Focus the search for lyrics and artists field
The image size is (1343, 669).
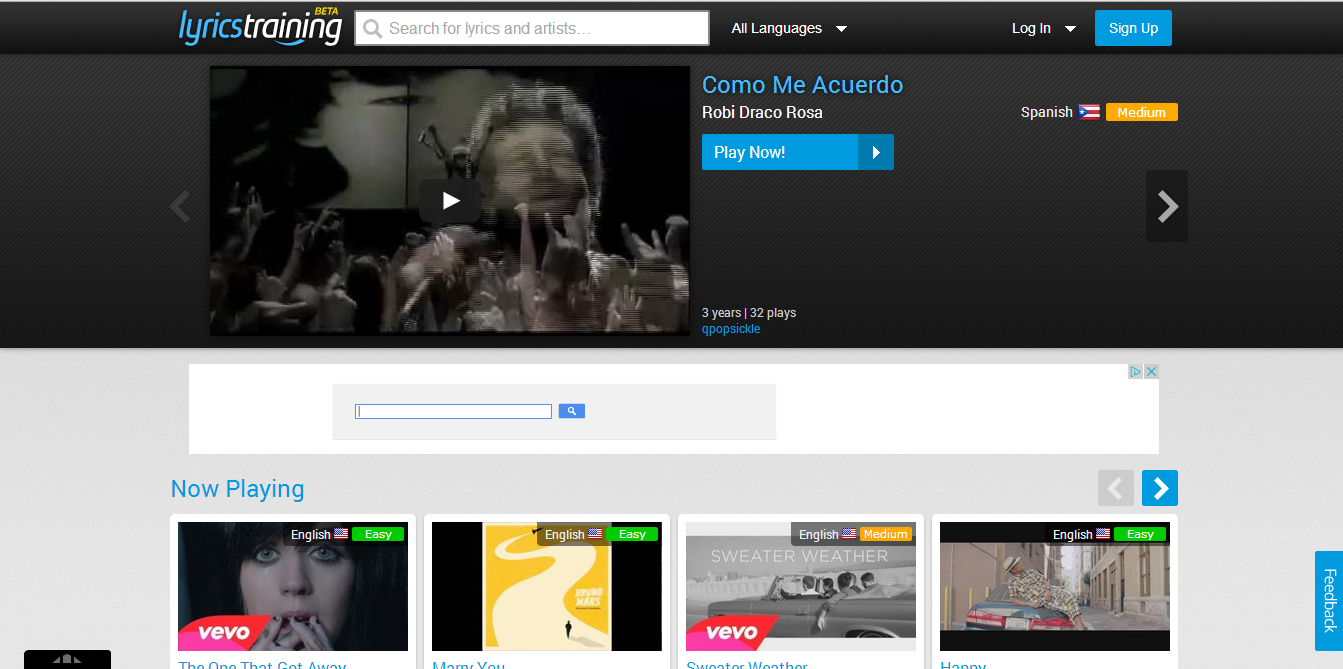pyautogui.click(x=532, y=28)
